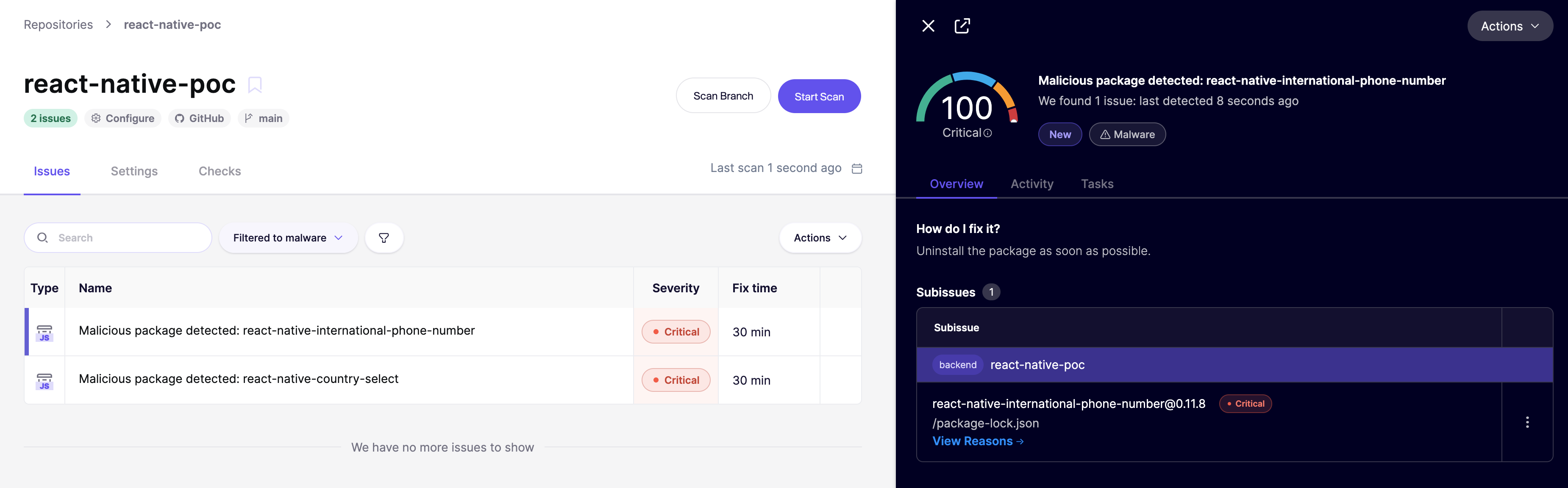Open the Actions dropdown above the issues table

coord(820,238)
